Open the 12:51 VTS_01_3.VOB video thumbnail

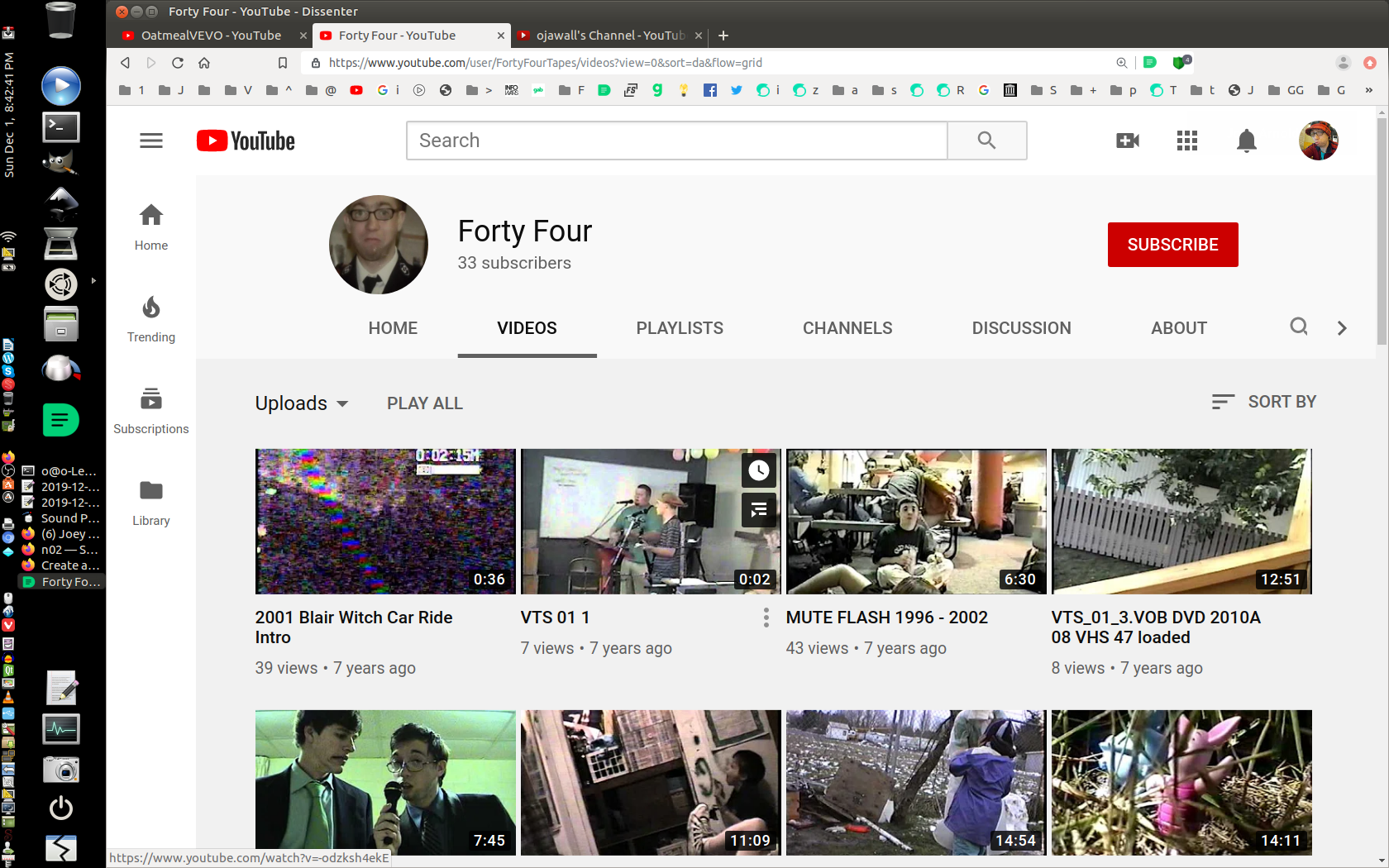tap(1181, 522)
